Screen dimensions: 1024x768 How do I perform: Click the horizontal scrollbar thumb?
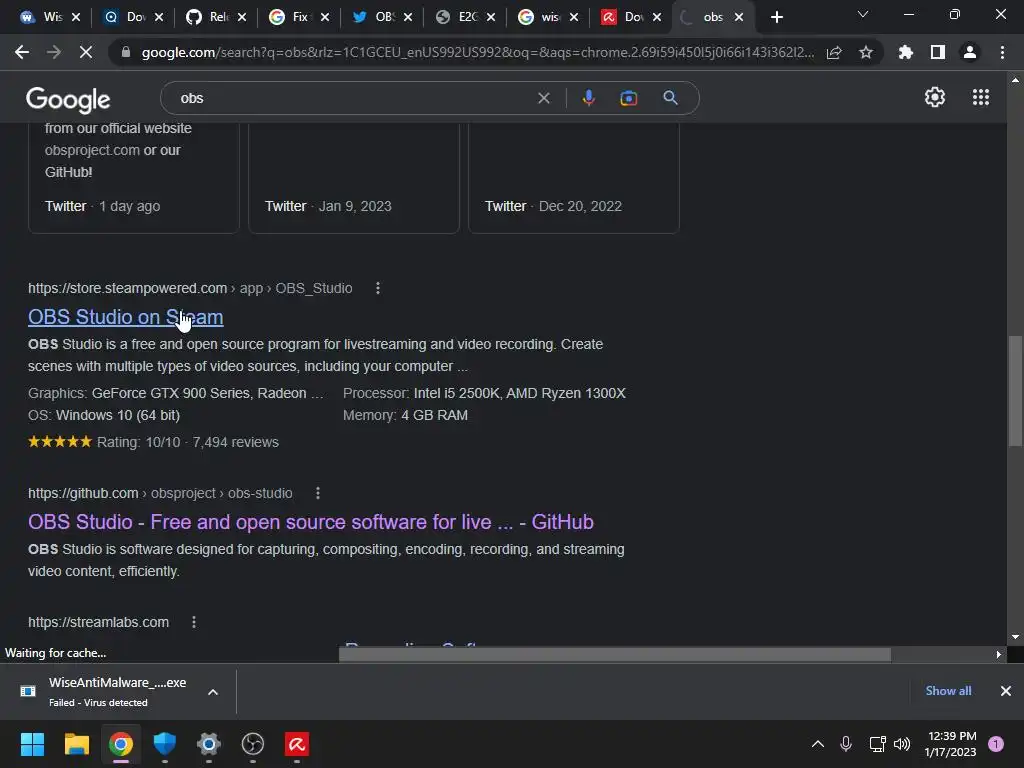click(615, 654)
